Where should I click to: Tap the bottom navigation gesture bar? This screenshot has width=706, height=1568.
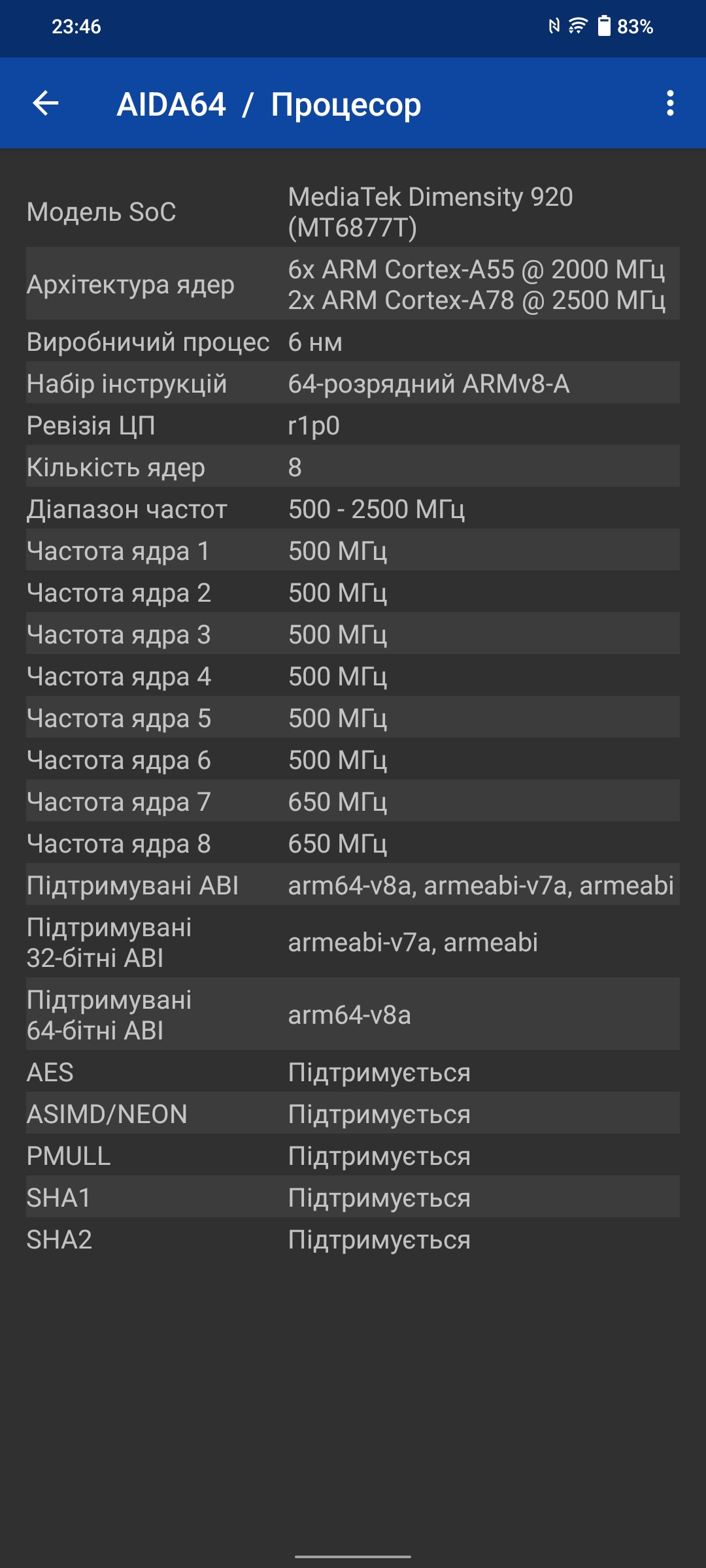[353, 1556]
